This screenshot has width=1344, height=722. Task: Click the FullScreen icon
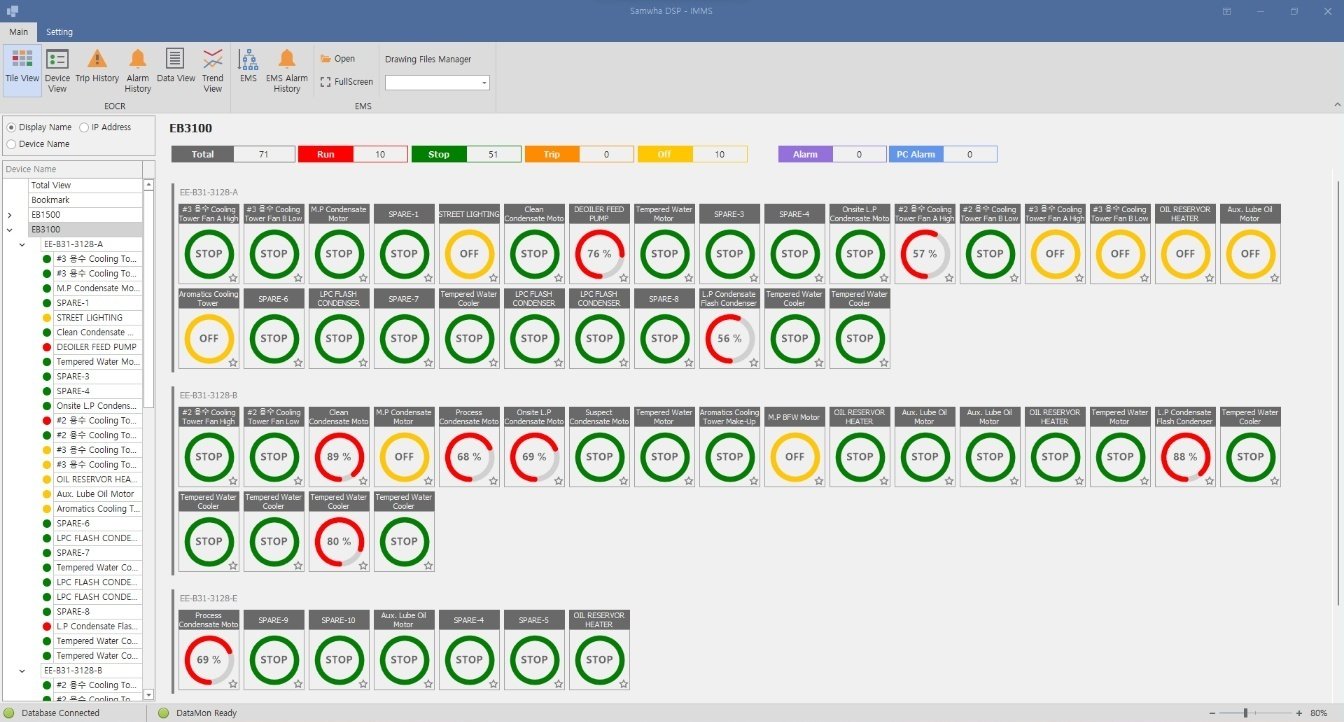(326, 82)
